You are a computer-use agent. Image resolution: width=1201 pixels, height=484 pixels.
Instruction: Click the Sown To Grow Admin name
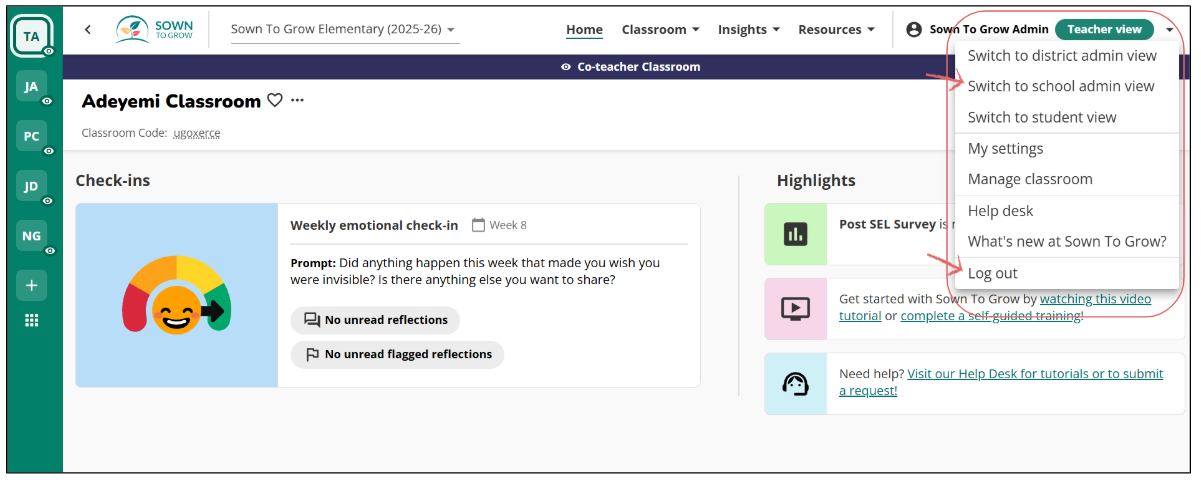pos(989,30)
